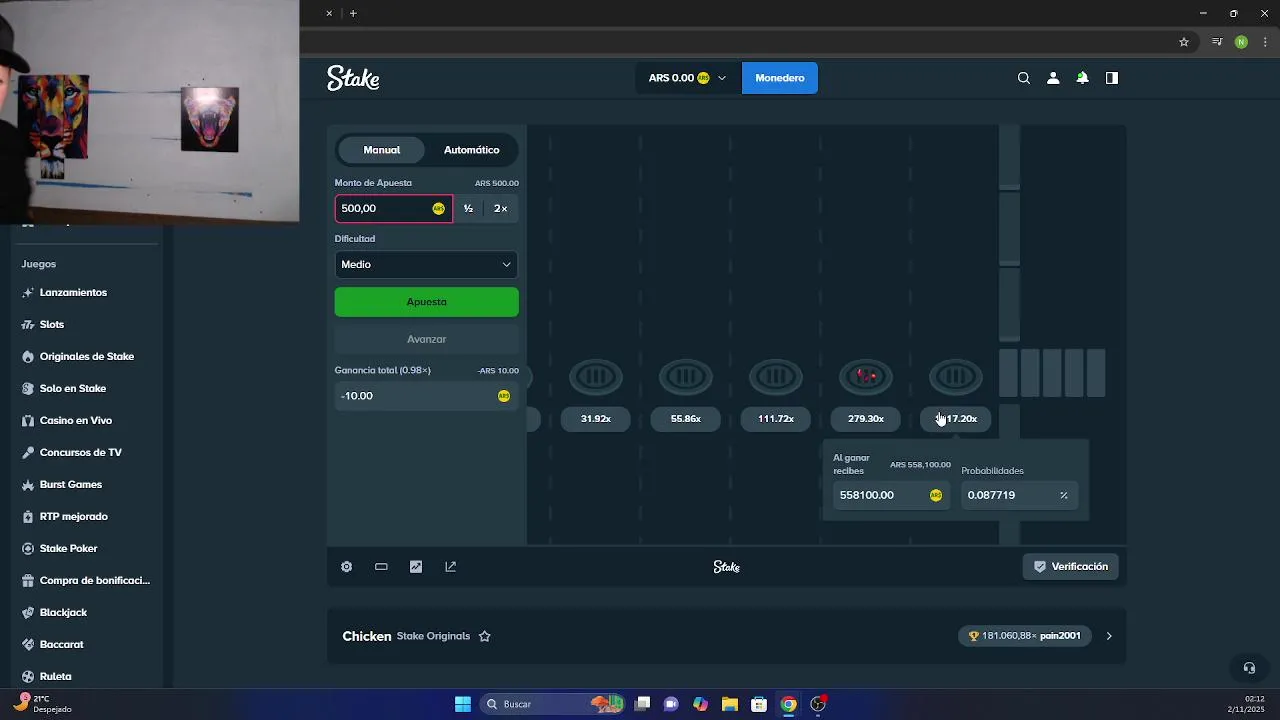
Task: Open the search magnifier in the header
Action: (x=1024, y=78)
